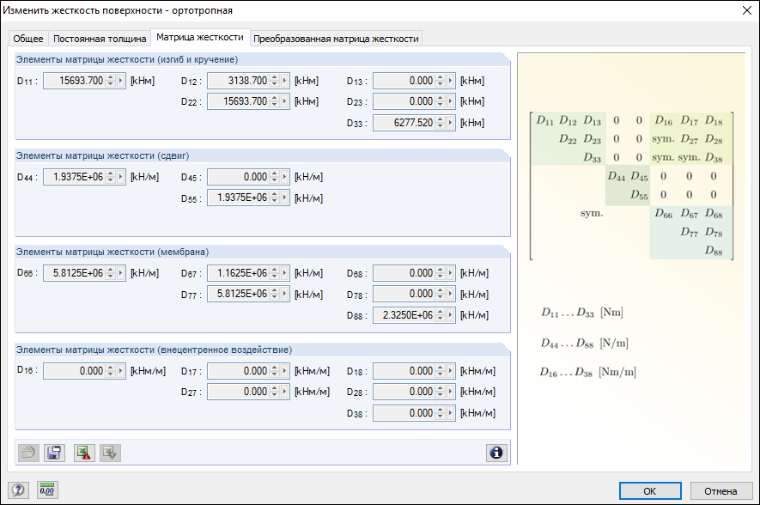The image size is (760, 505).
Task: Click D44 spinner stepper arrows
Action: [x=111, y=177]
